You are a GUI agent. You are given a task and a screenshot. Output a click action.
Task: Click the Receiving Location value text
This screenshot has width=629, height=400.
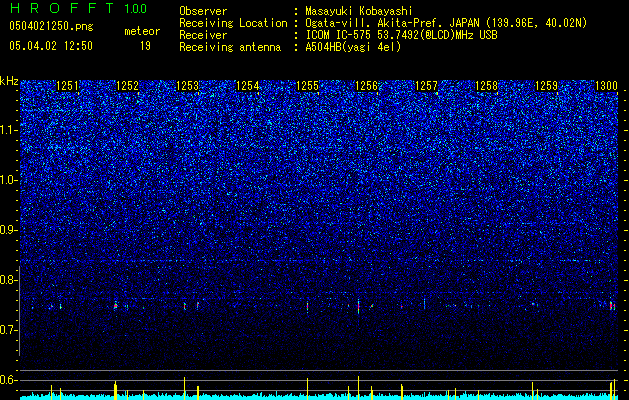(x=446, y=23)
